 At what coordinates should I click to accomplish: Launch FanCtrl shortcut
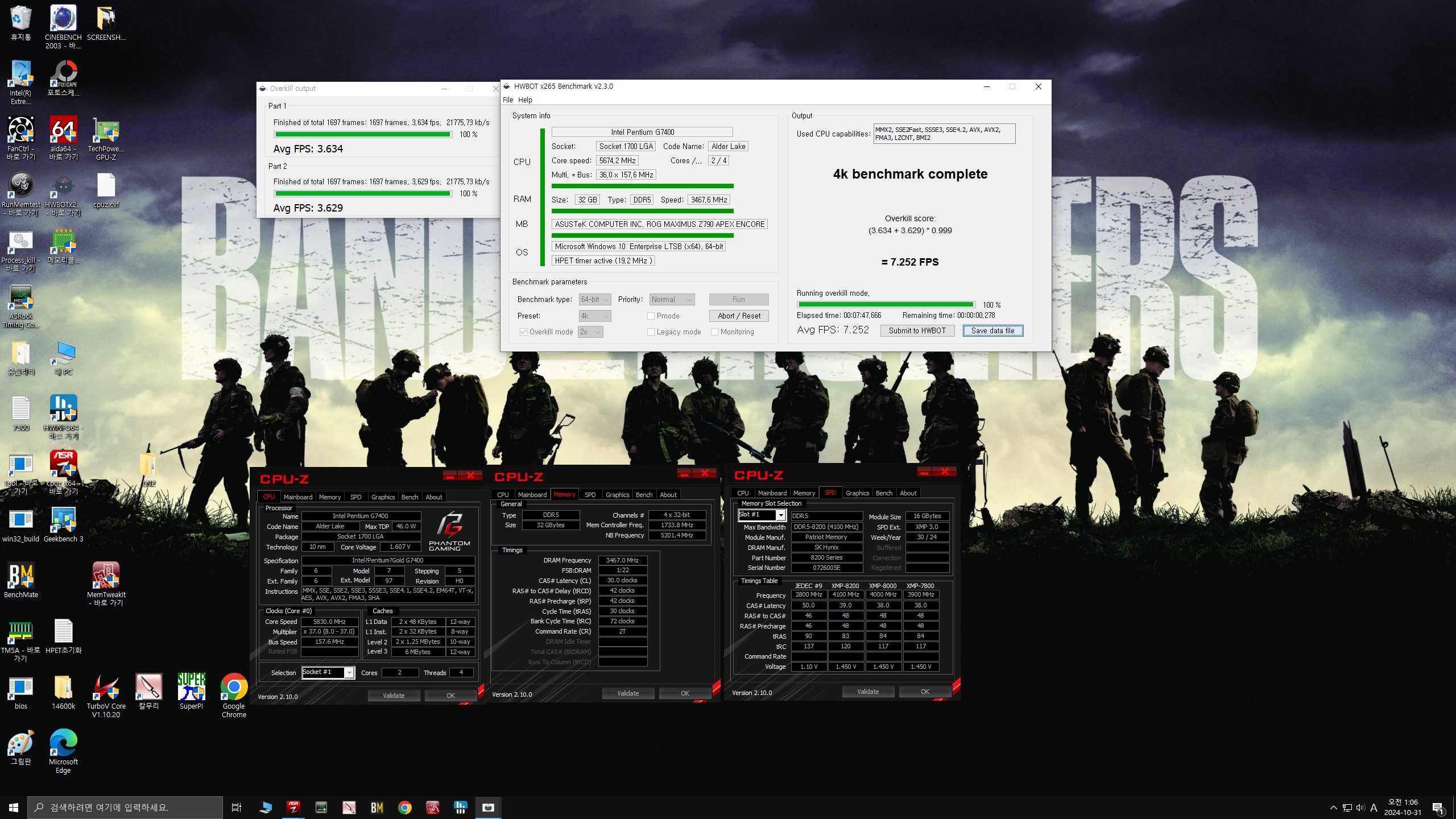tap(20, 138)
